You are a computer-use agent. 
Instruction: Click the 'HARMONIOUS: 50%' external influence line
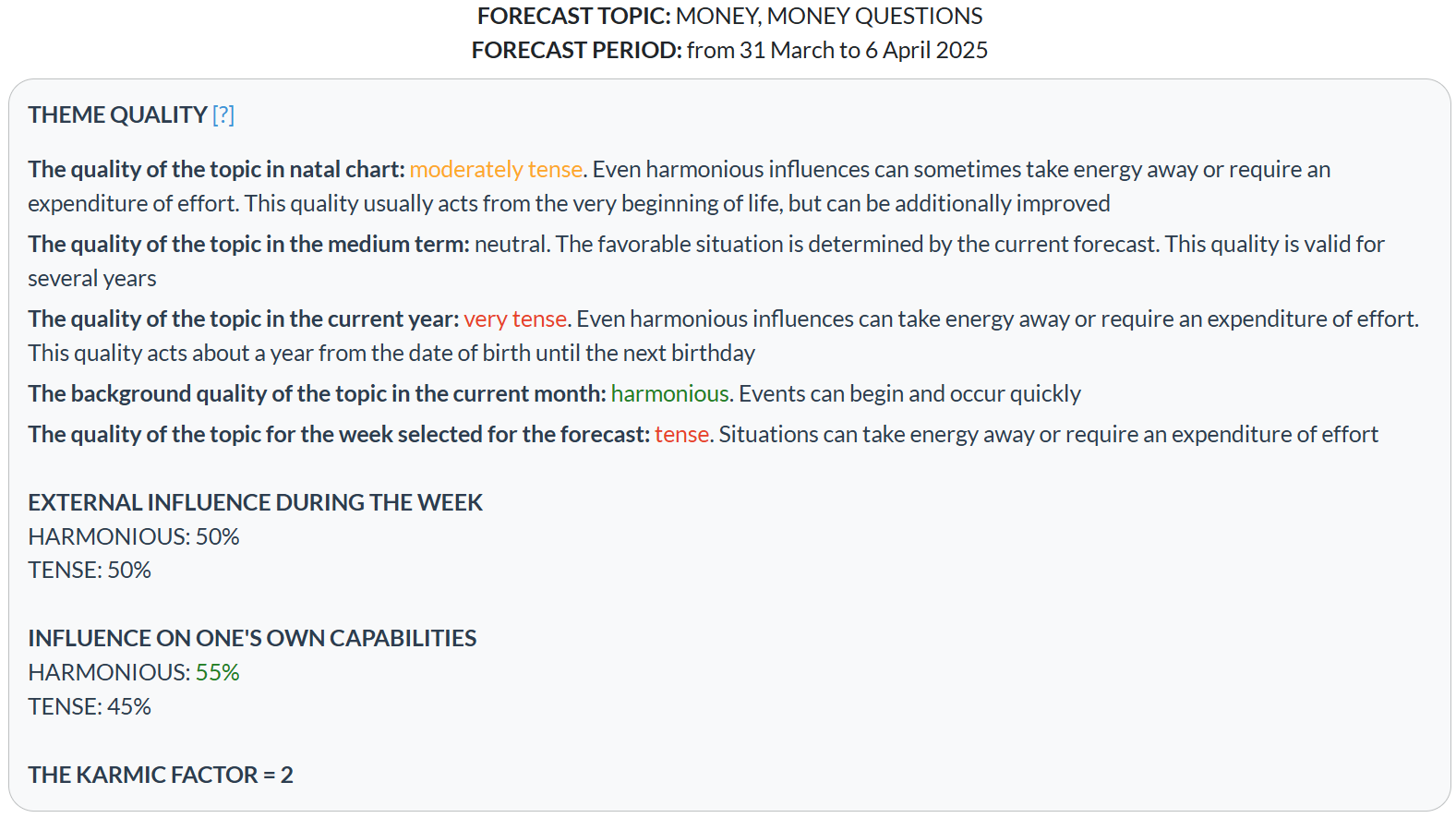tap(134, 537)
